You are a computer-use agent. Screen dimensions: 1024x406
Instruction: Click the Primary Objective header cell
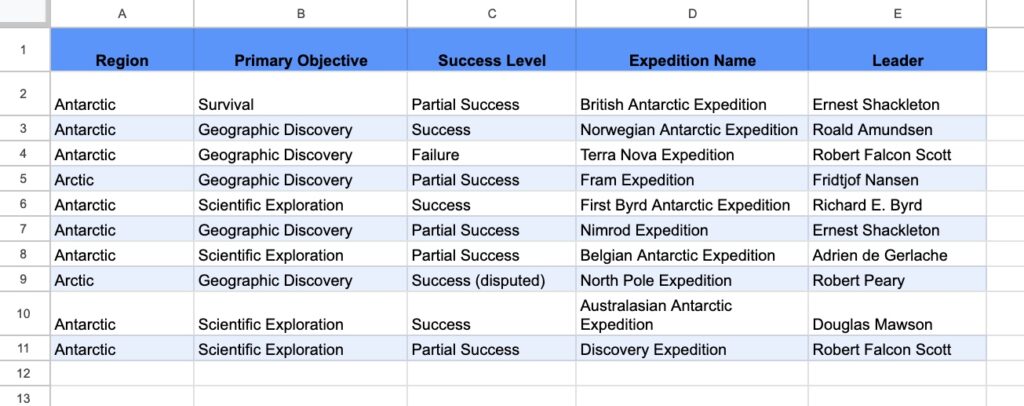point(300,60)
